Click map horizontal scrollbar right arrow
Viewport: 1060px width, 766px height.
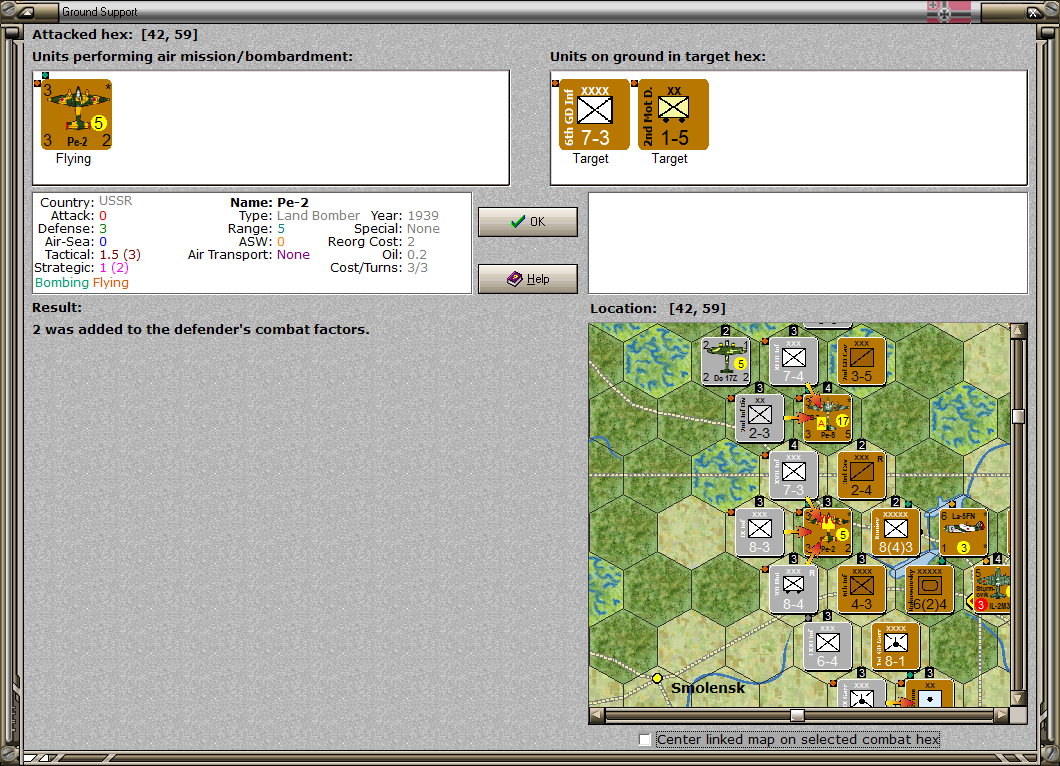[x=1002, y=715]
